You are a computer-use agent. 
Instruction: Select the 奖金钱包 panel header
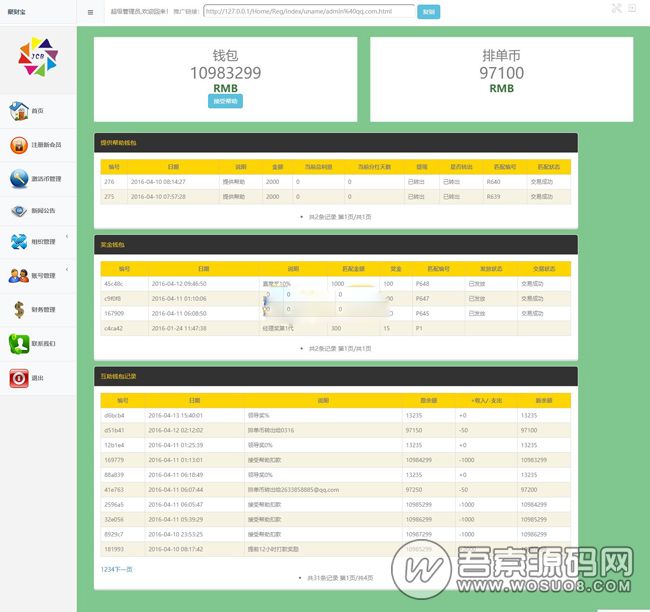[336, 244]
